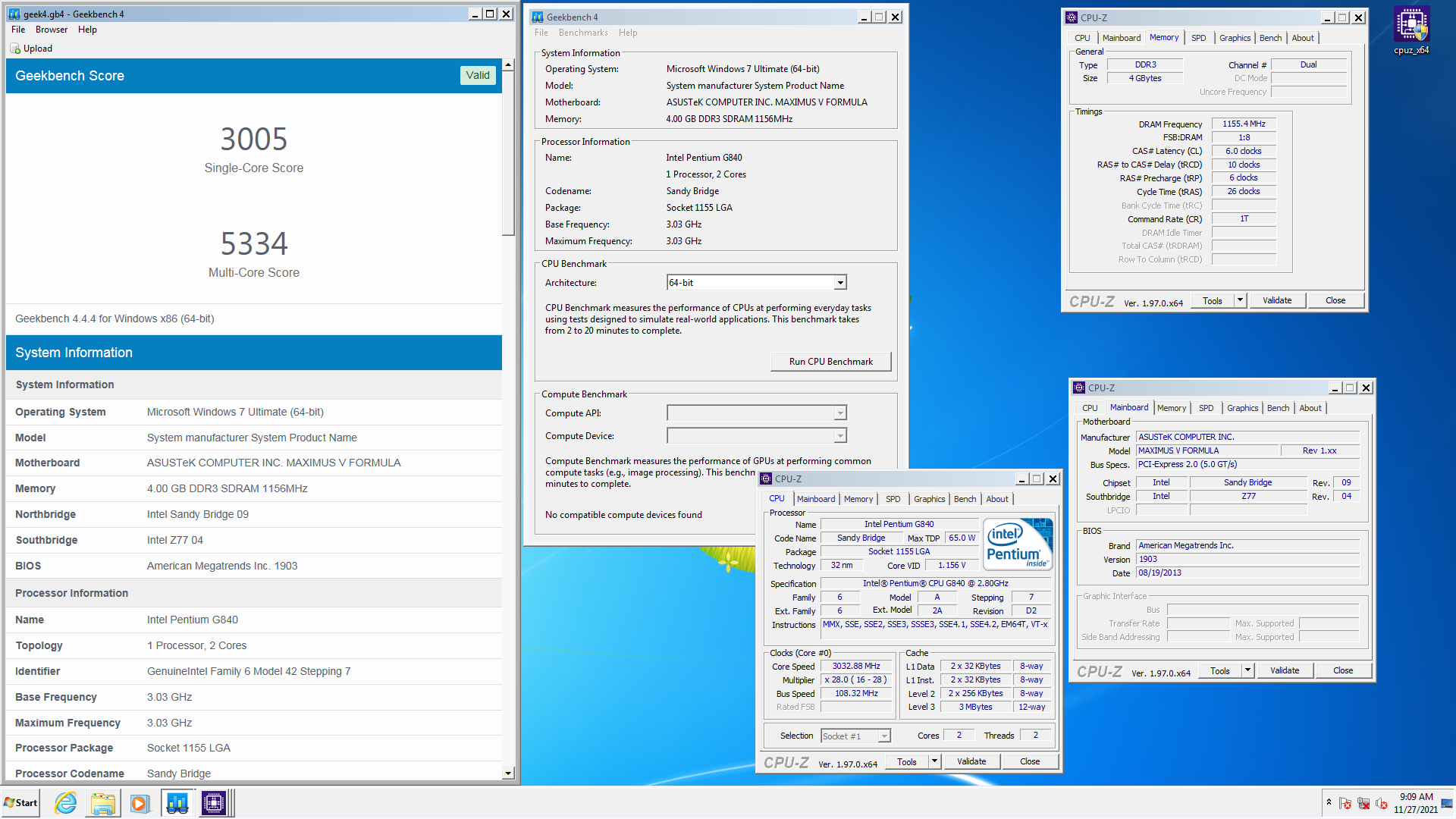The width and height of the screenshot is (1456, 819).
Task: Click the Upload icon in Geekbench toolbar
Action: pyautogui.click(x=15, y=49)
